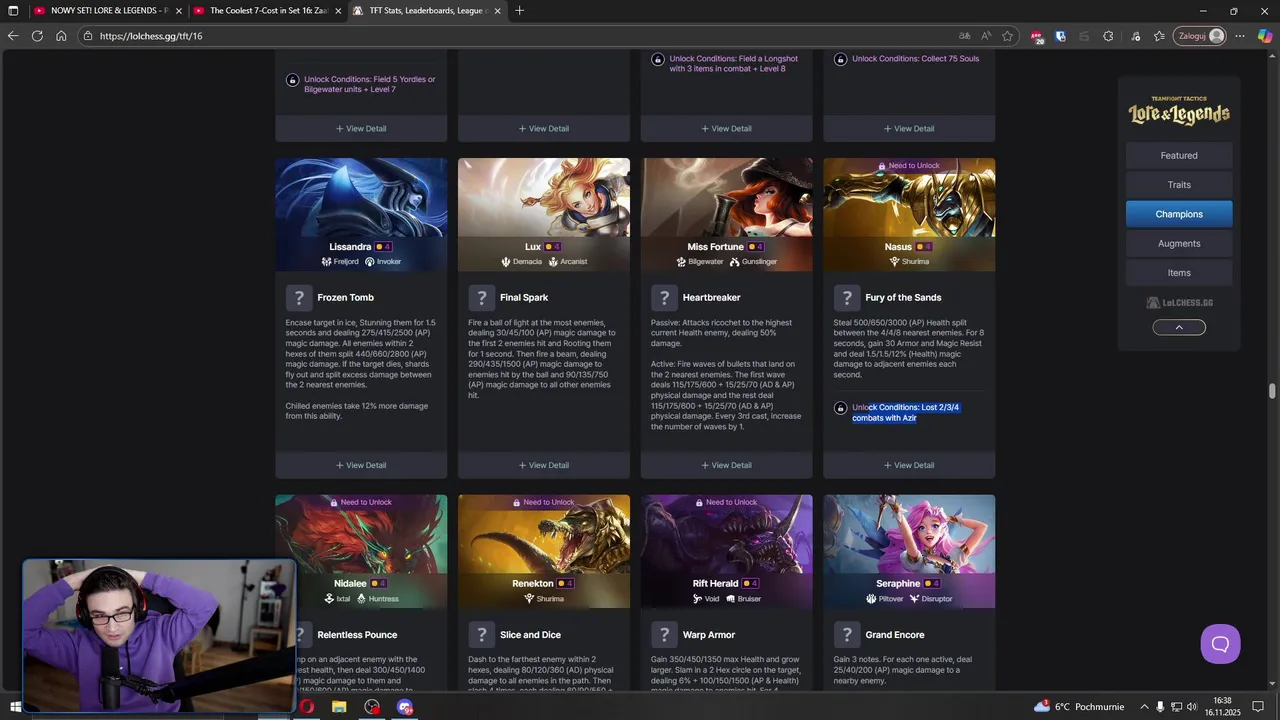Expand View Detail under Nasus

tap(909, 465)
